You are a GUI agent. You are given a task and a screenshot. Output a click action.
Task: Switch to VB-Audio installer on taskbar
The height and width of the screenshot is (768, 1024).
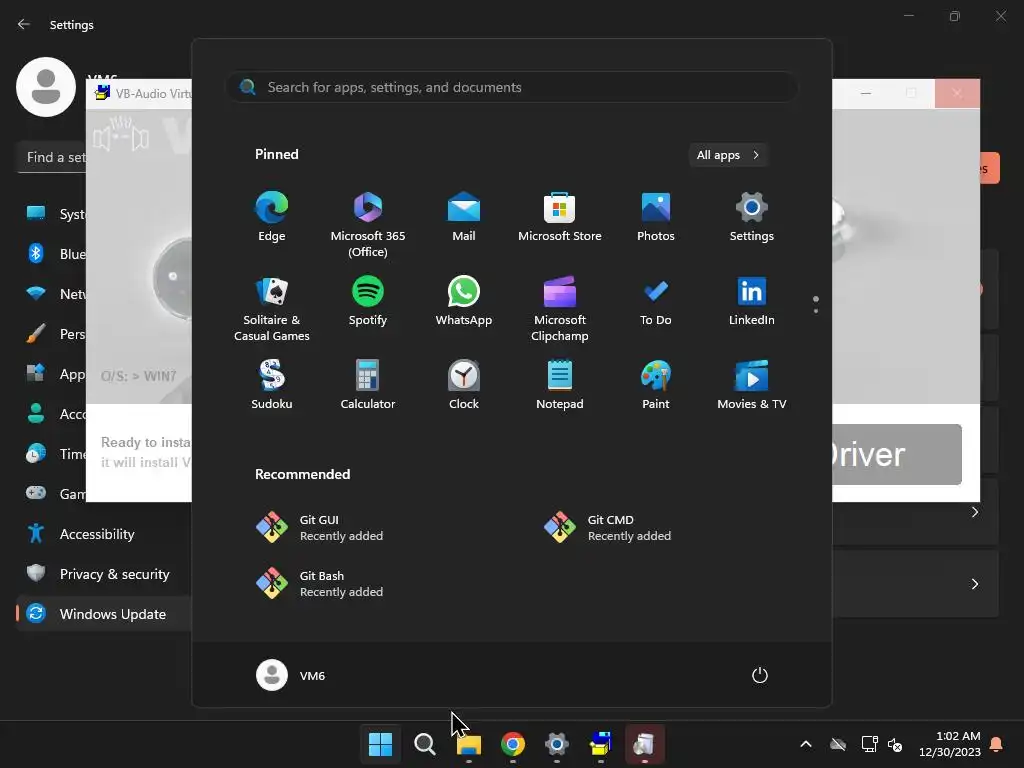click(x=600, y=744)
